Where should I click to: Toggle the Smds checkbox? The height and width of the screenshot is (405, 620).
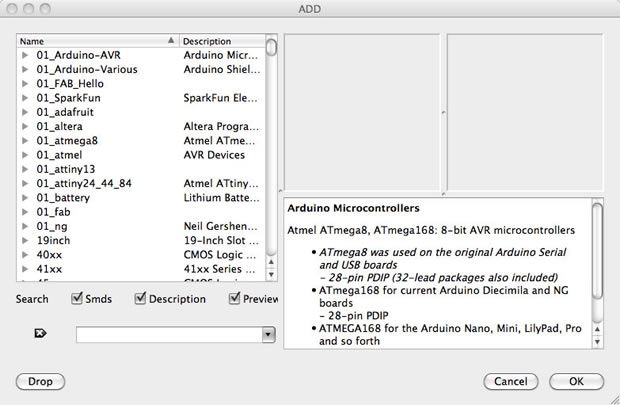pyautogui.click(x=77, y=299)
